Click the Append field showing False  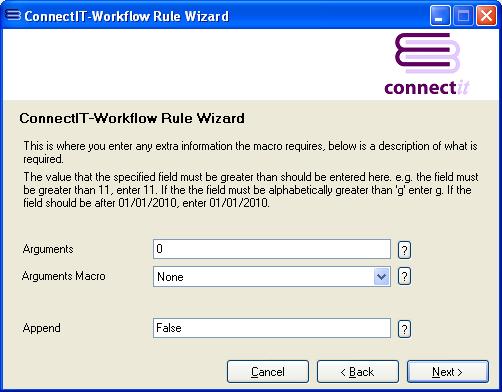point(272,328)
